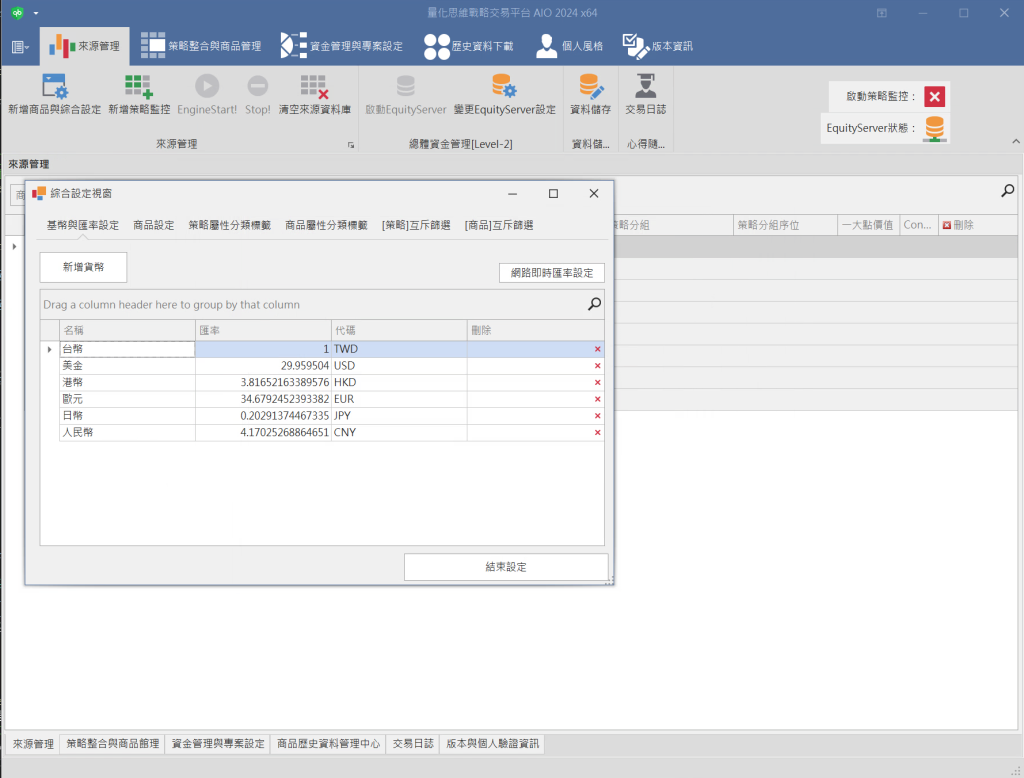Click 新增商品與綜合設定 ribbon icon
Screen dimensions: 1024x778
pyautogui.click(x=54, y=87)
